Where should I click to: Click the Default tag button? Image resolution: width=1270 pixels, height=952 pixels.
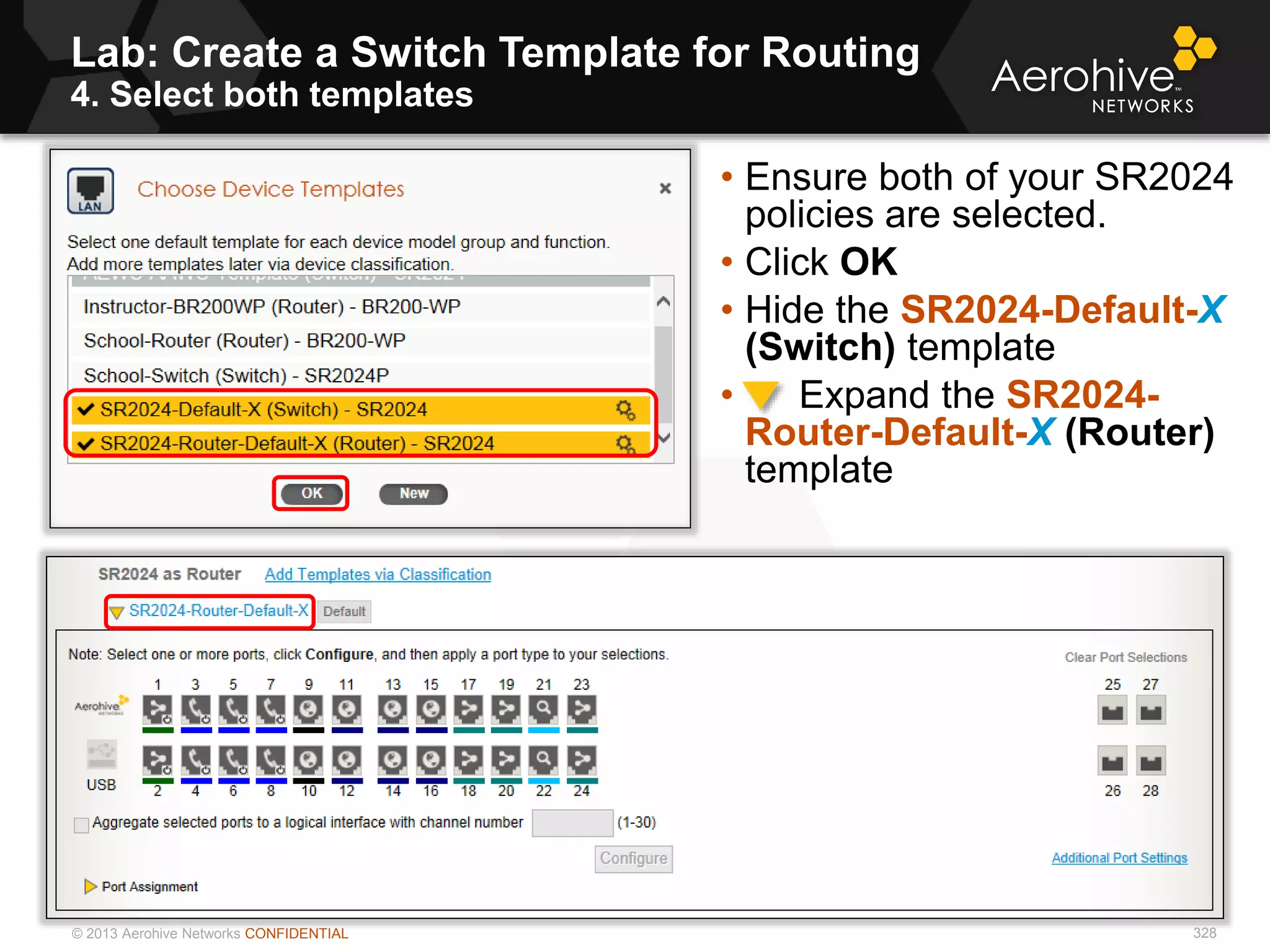coord(344,612)
